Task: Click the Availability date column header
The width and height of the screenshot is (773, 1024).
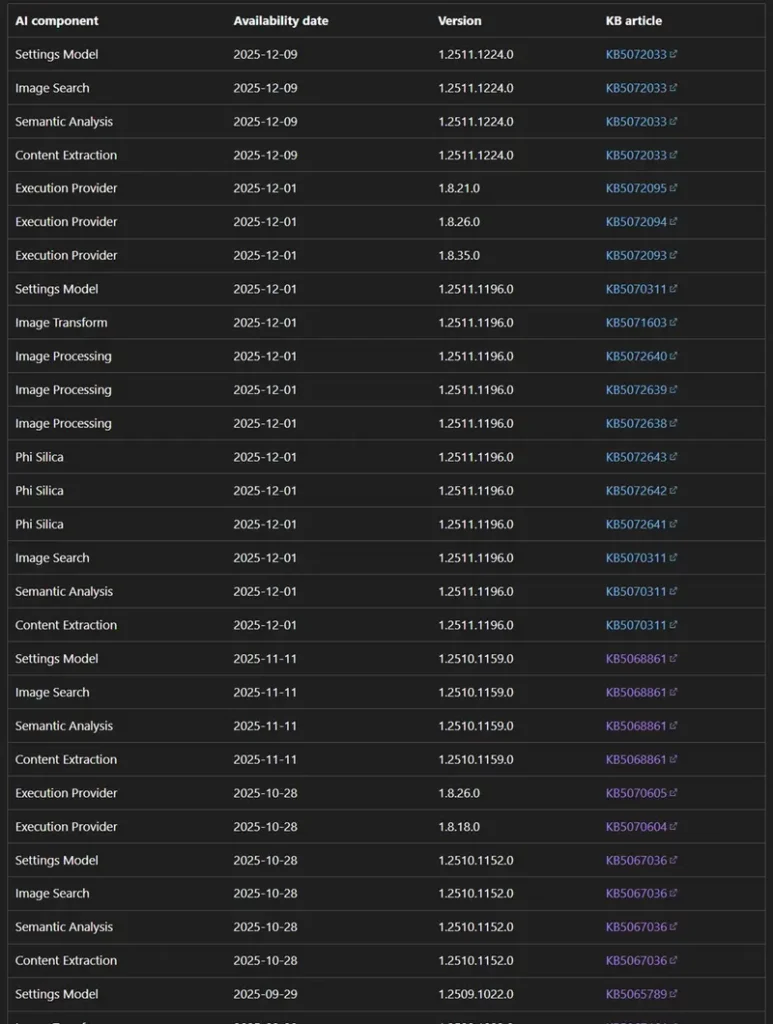Action: [281, 21]
